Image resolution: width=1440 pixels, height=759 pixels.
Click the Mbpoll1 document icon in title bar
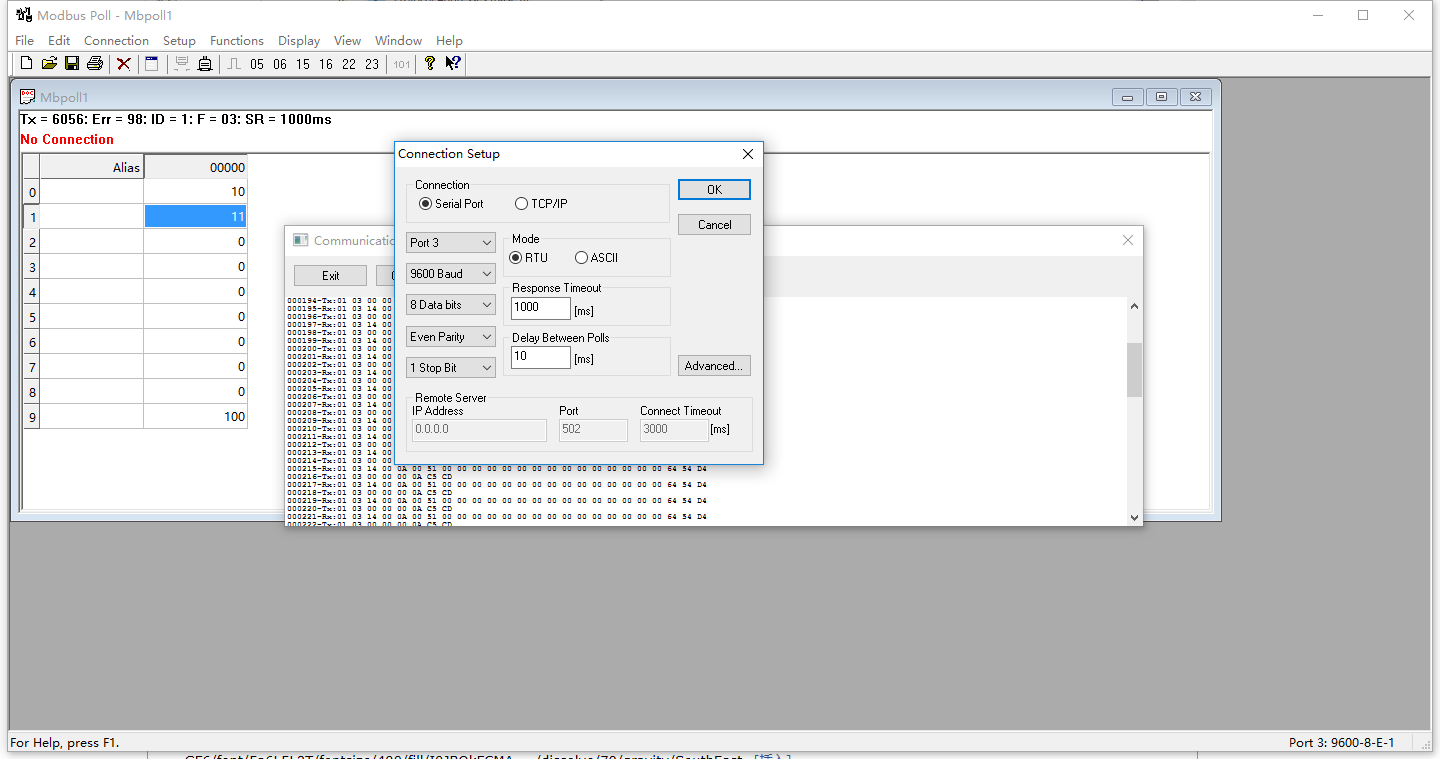coord(28,97)
